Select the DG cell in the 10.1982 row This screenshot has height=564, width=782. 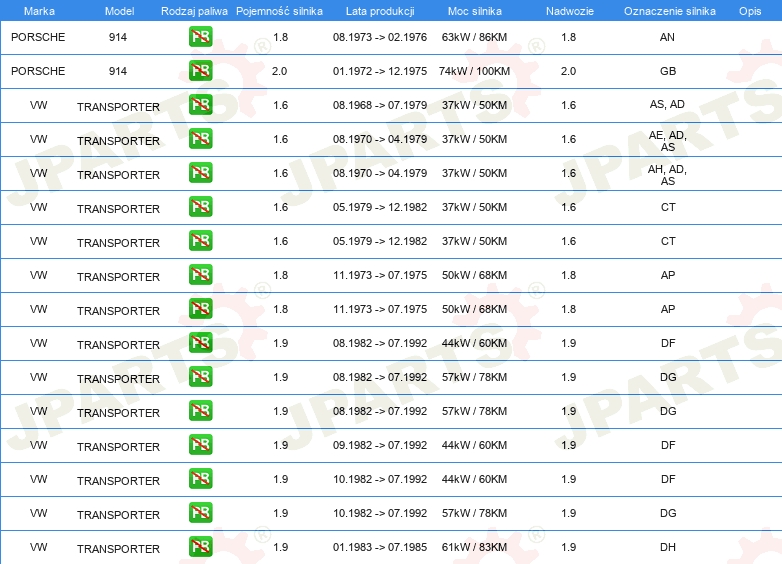[x=668, y=513]
